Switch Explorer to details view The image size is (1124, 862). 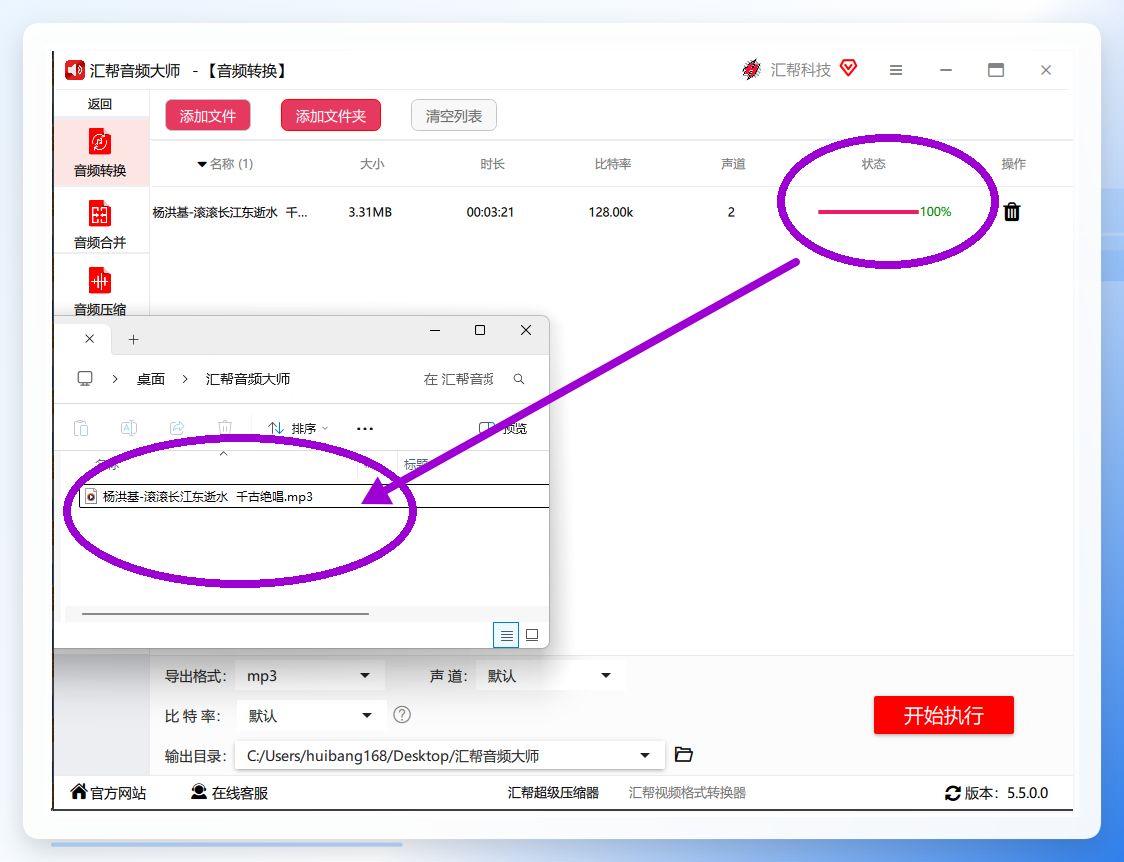[506, 635]
